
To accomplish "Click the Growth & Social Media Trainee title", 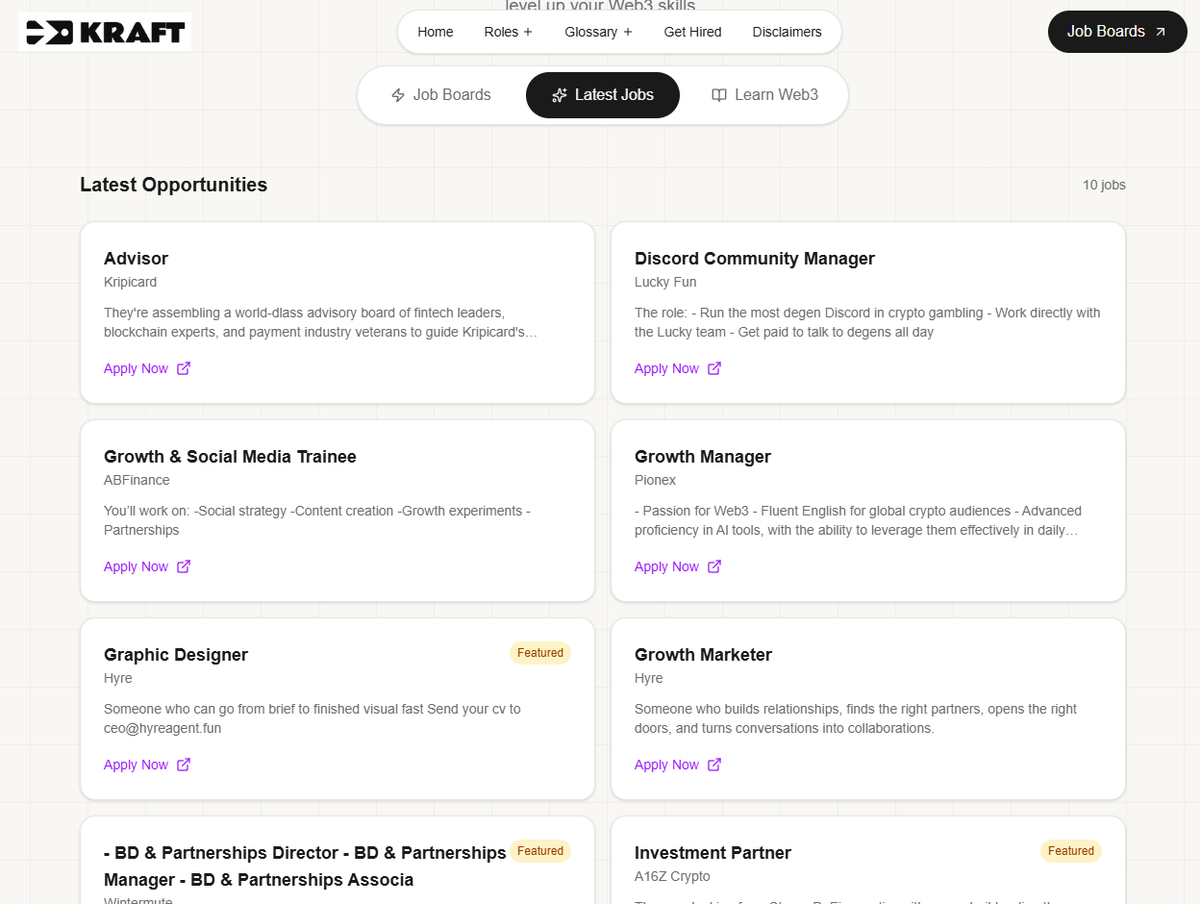I will coord(230,456).
